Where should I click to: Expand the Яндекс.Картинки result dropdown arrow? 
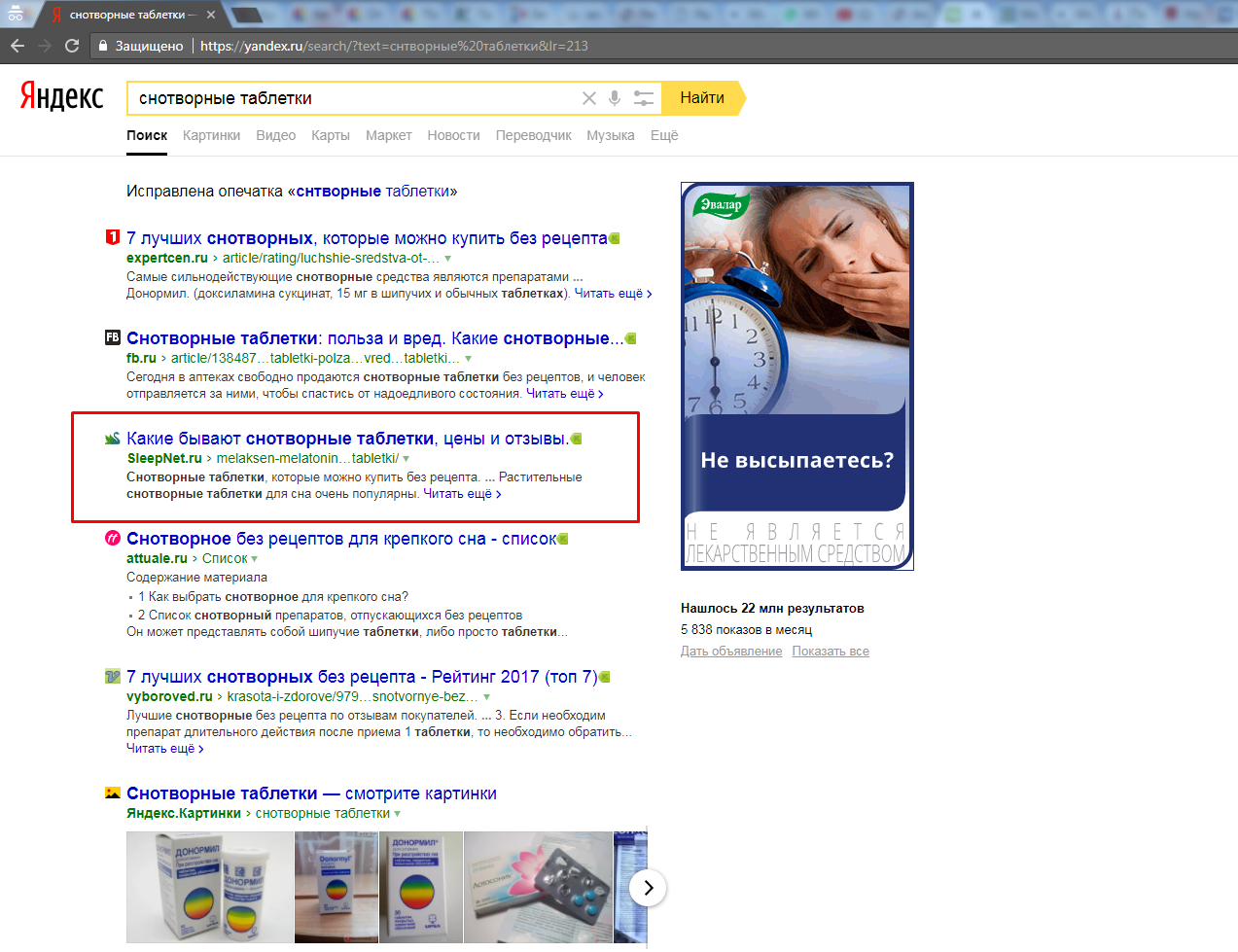(397, 814)
